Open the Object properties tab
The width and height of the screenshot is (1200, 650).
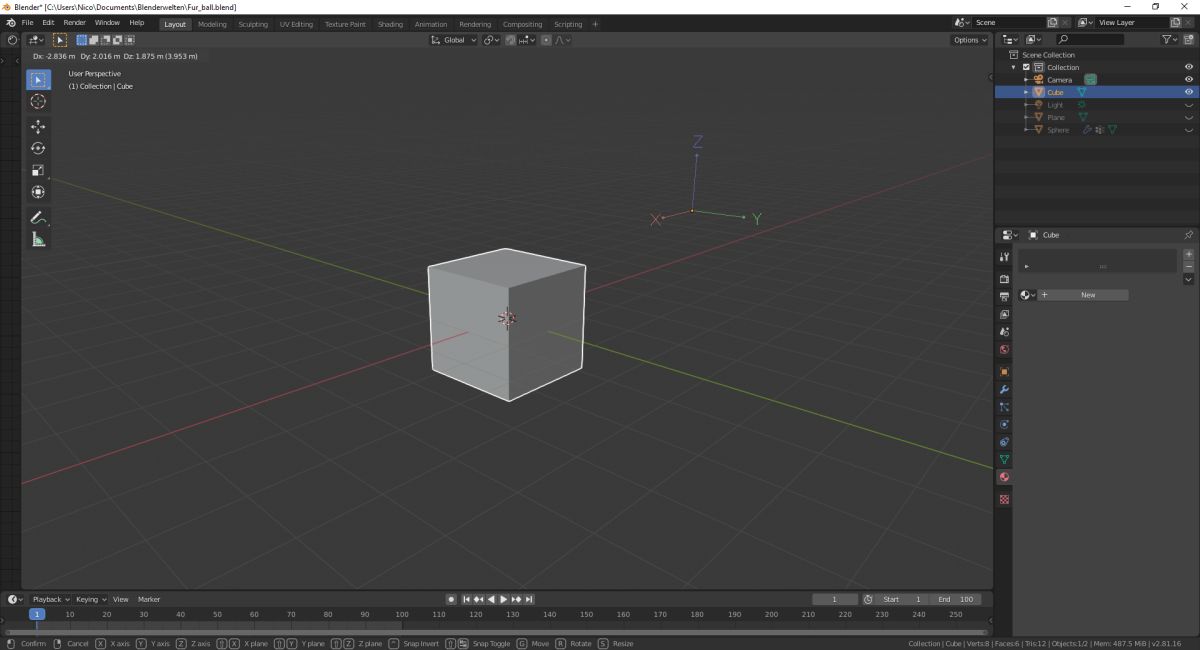1004,372
